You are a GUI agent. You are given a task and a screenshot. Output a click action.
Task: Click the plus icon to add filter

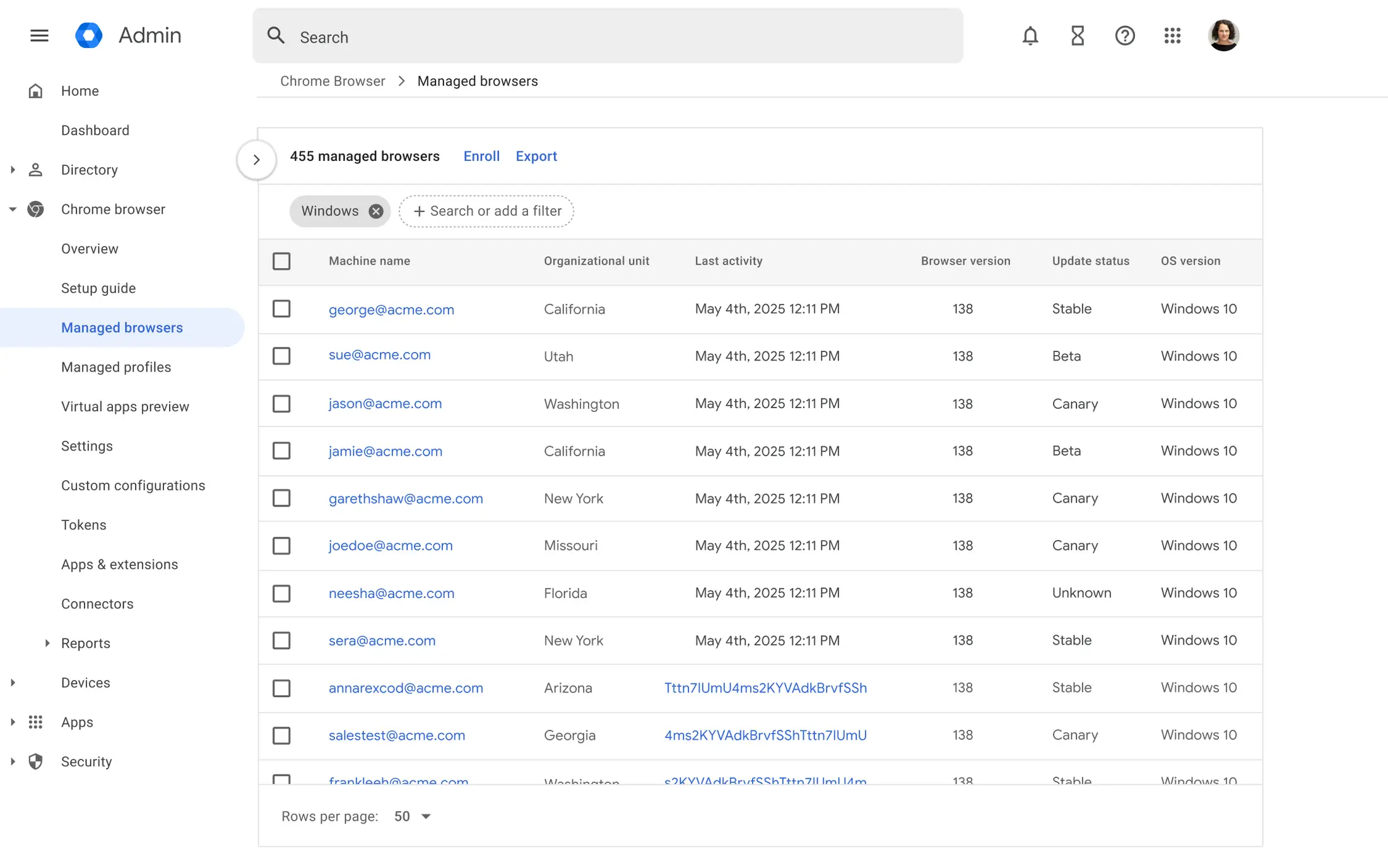[x=419, y=211]
